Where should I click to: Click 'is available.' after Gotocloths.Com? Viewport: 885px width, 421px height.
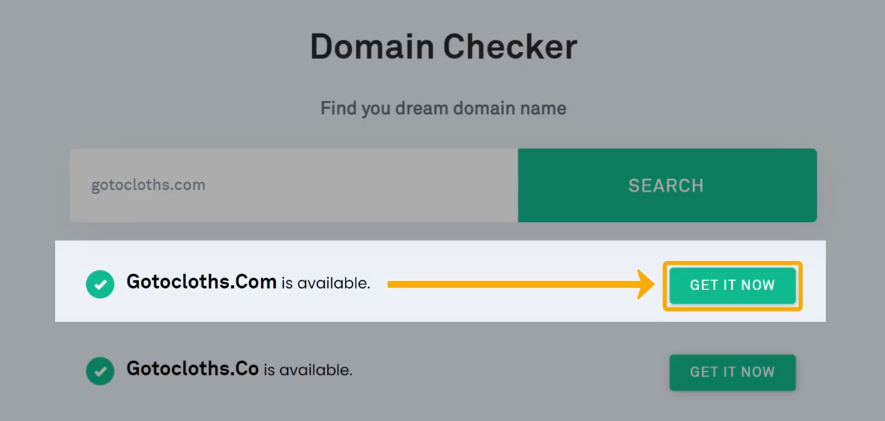[x=326, y=284]
